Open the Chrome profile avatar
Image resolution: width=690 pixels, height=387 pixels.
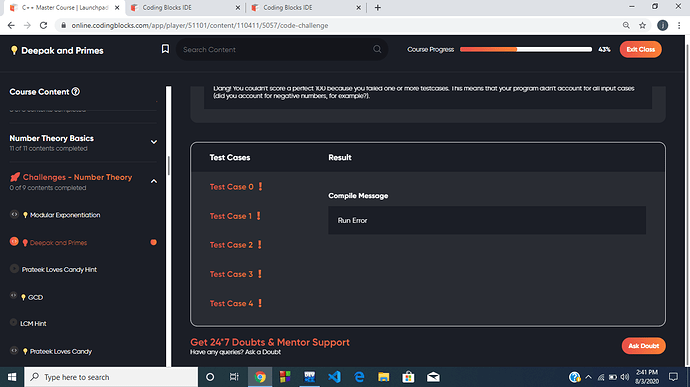(x=662, y=26)
